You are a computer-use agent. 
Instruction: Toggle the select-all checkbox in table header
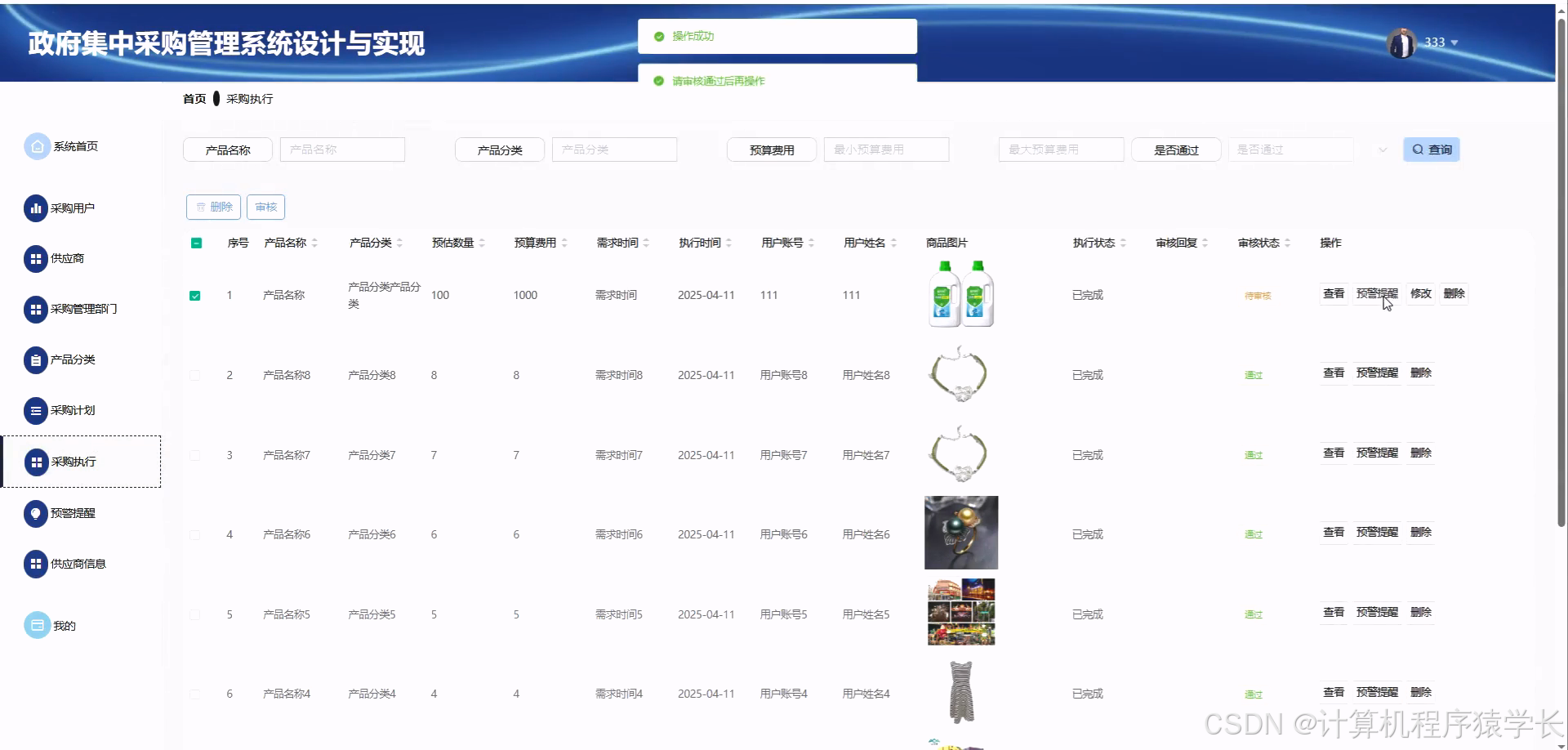coord(195,243)
